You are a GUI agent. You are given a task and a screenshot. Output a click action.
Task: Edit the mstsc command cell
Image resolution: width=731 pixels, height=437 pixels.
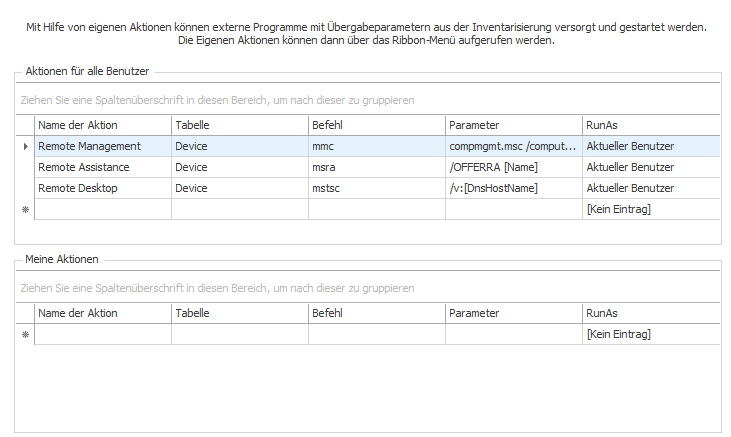(x=377, y=188)
